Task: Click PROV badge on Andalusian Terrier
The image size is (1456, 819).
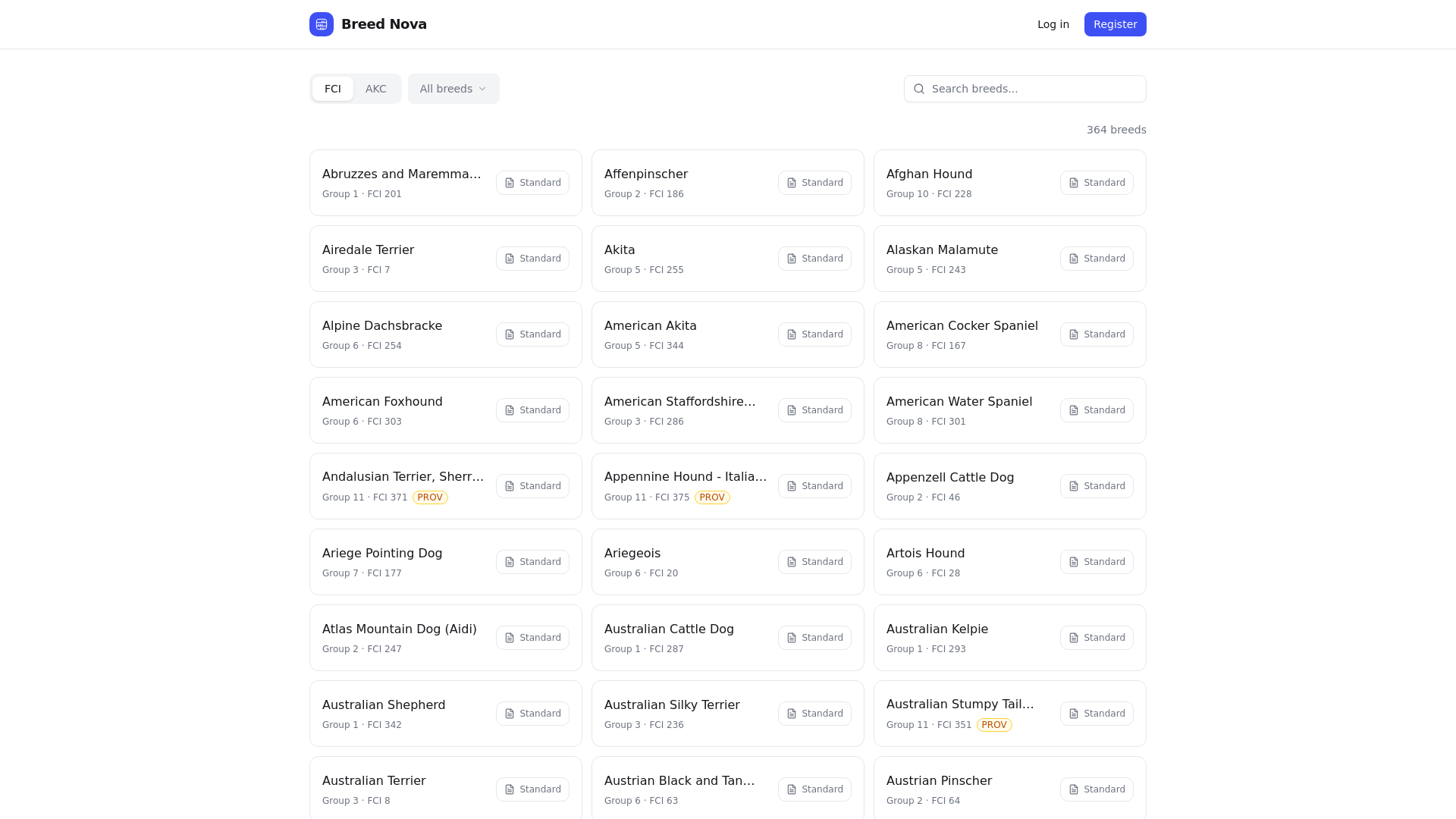Action: pyautogui.click(x=430, y=497)
